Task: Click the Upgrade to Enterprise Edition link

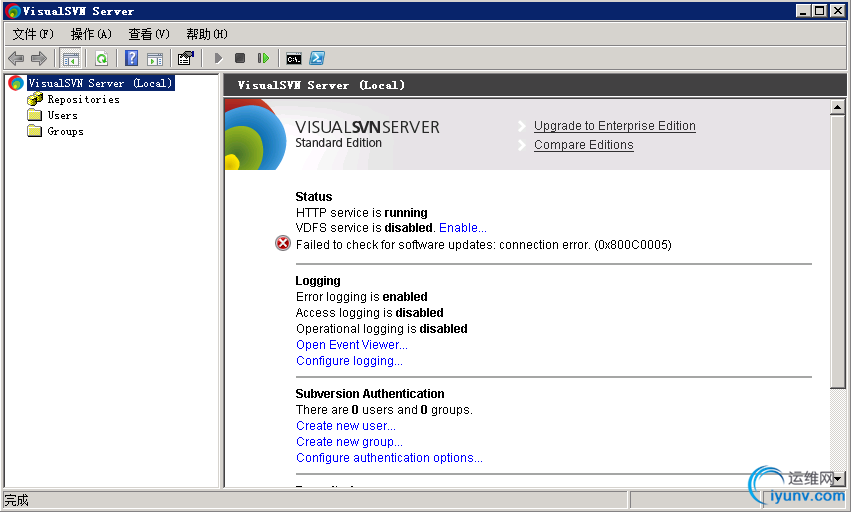Action: pos(615,126)
